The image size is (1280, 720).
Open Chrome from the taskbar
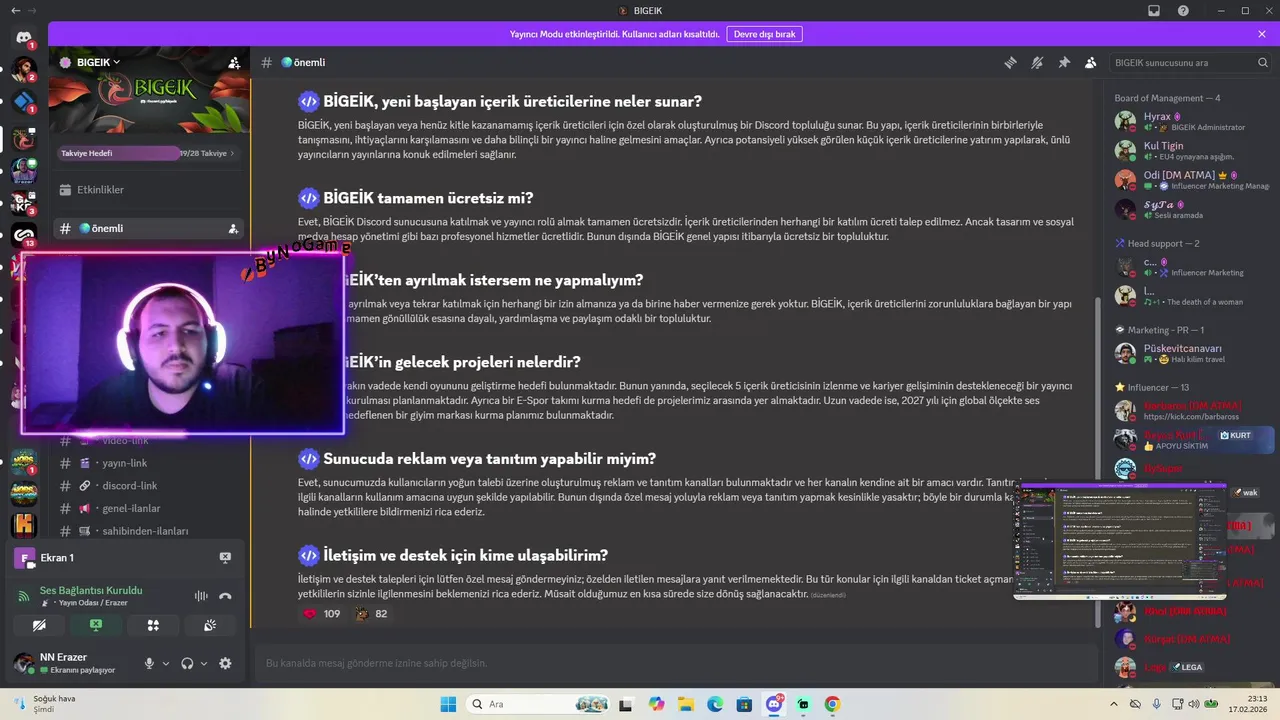(x=832, y=704)
